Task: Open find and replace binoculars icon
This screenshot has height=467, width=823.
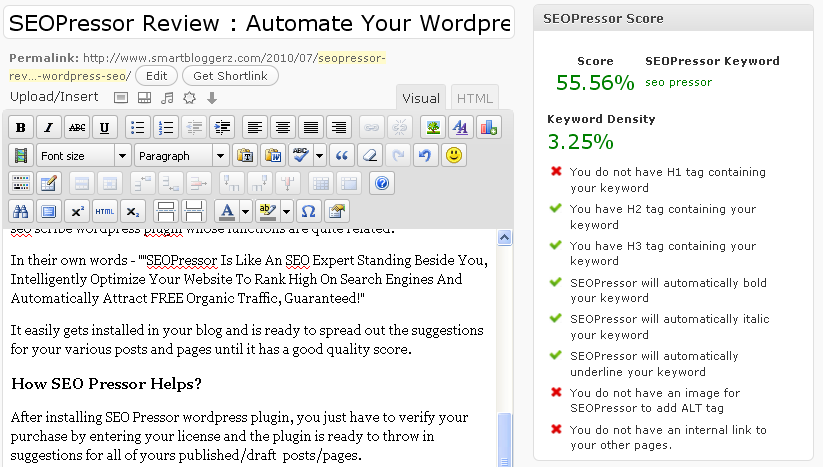Action: pos(21,211)
